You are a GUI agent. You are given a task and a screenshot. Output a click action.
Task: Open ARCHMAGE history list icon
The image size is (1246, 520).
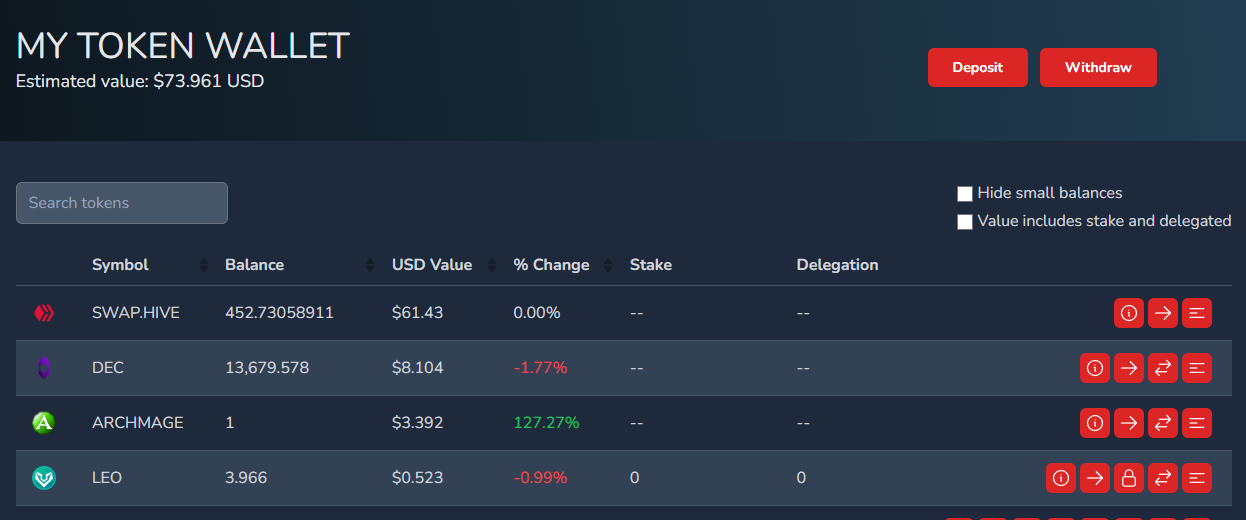click(x=1197, y=423)
